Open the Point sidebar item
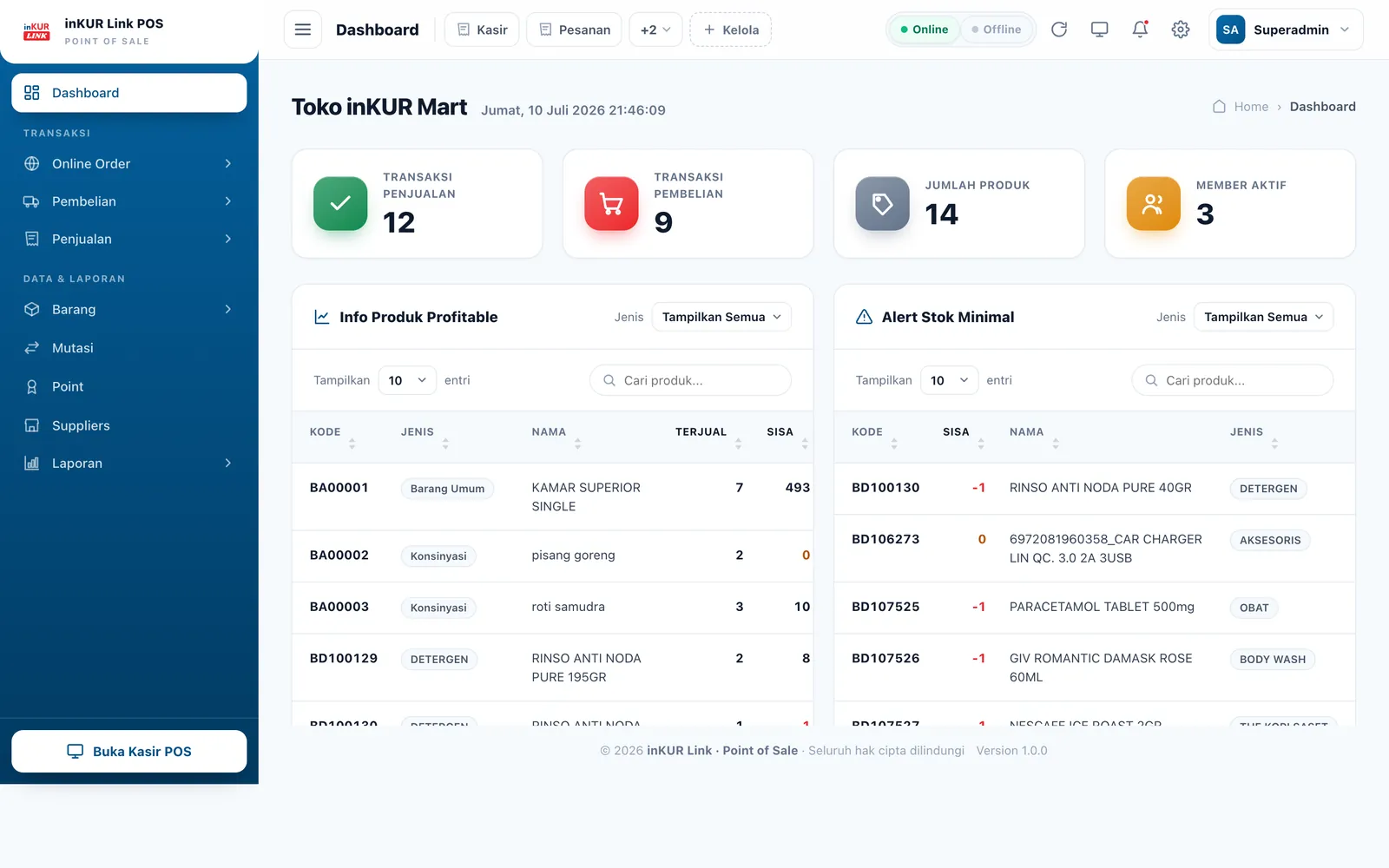1389x868 pixels. (x=128, y=387)
